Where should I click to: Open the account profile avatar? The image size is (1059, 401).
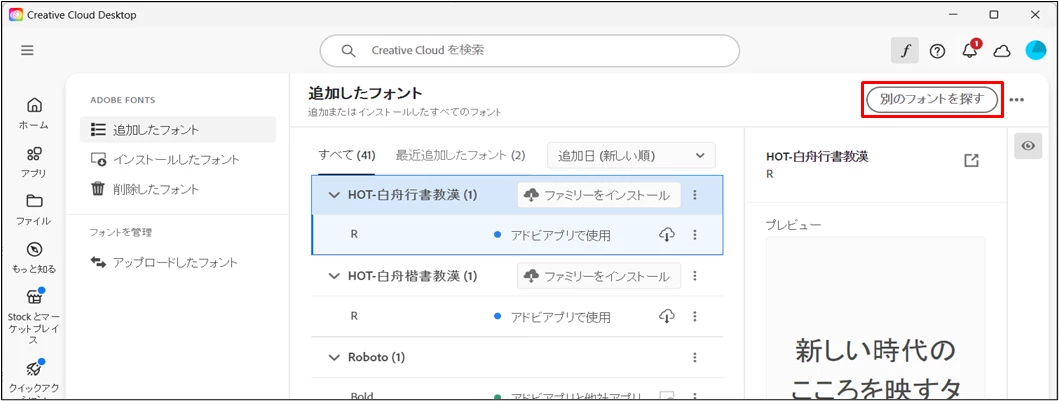coord(1035,51)
